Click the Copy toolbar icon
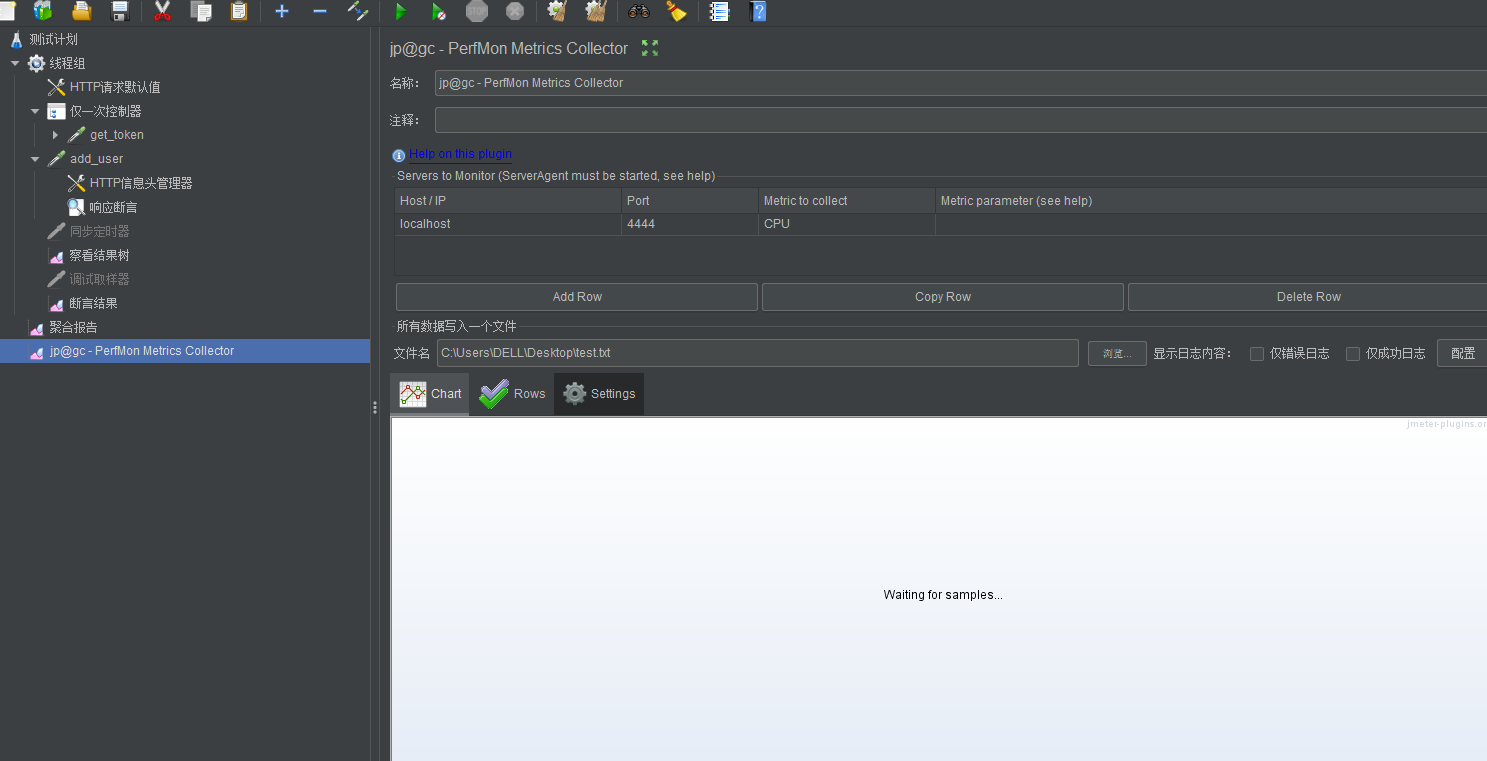This screenshot has width=1487, height=761. click(x=201, y=11)
